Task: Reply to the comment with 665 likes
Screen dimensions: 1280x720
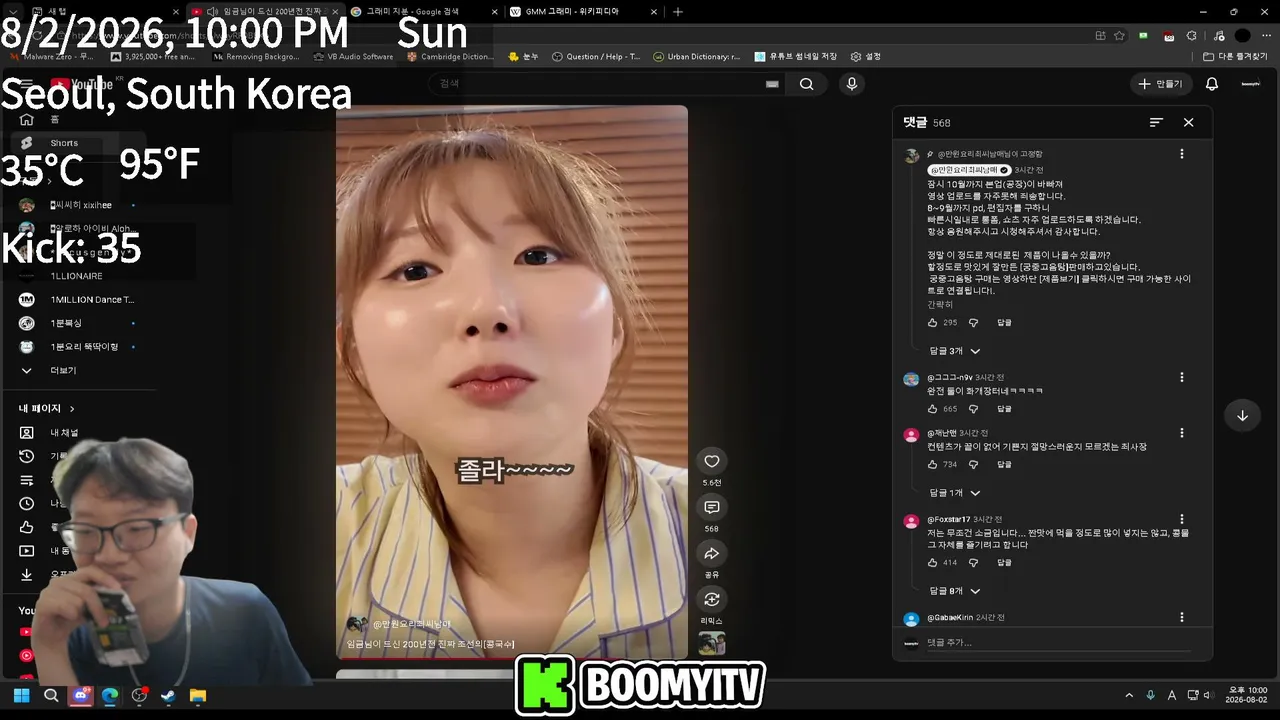Action: [x=1004, y=409]
